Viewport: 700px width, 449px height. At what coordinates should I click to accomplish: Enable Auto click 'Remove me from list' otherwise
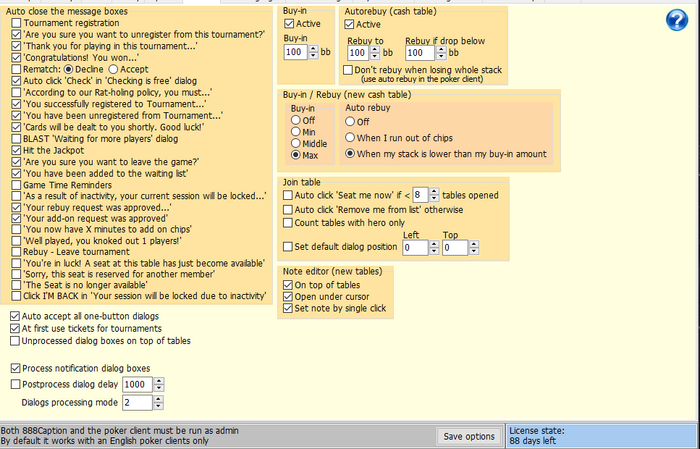(x=288, y=209)
